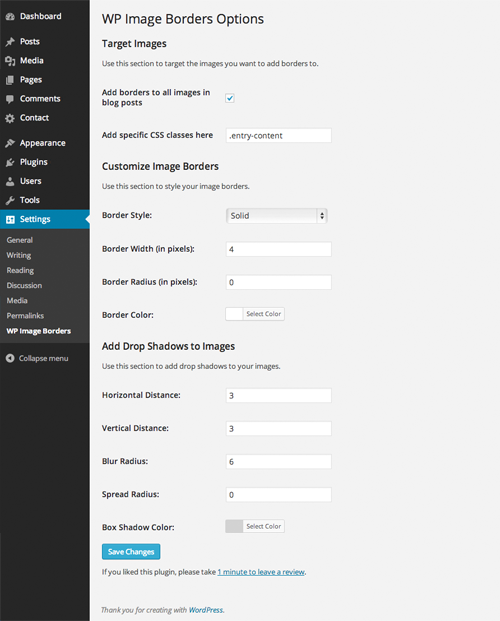Click Save Changes button
Image resolution: width=500 pixels, height=621 pixels.
pyautogui.click(x=131, y=552)
